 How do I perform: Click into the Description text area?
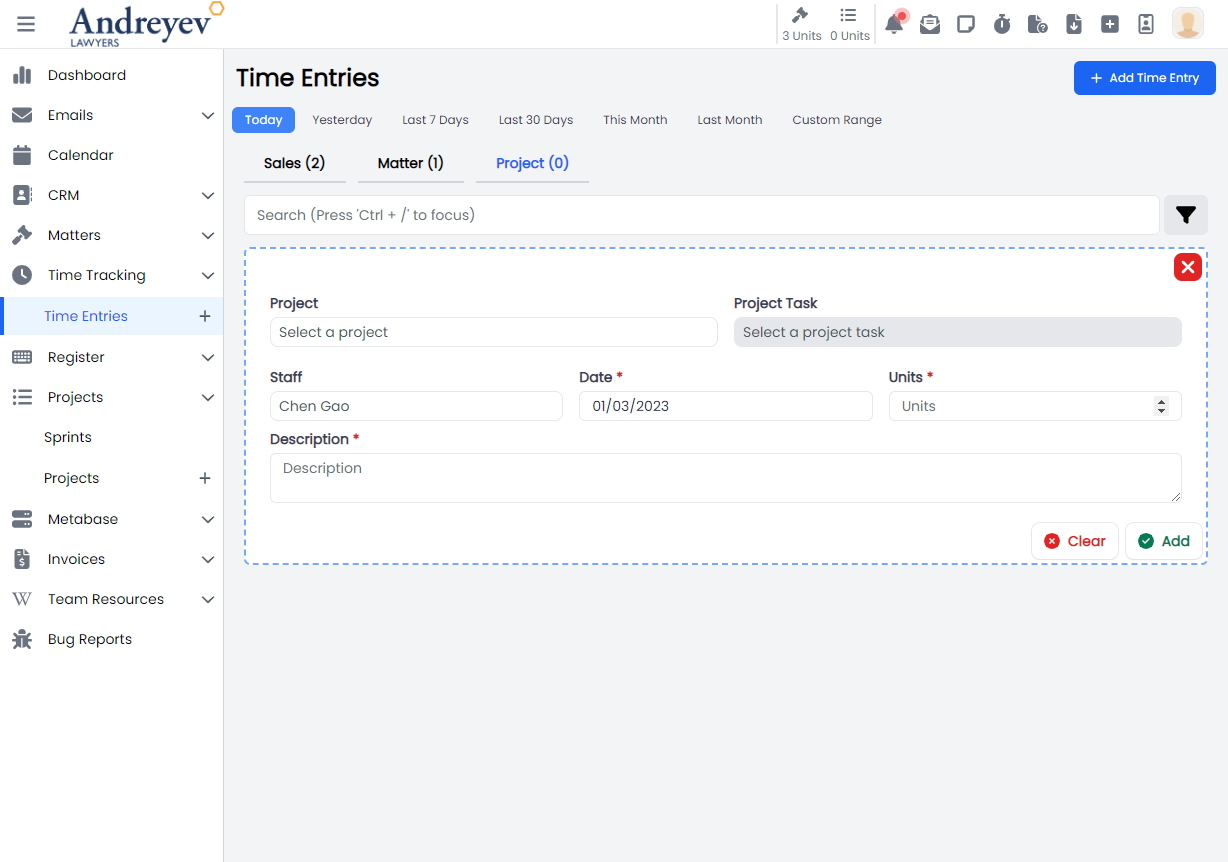tap(725, 478)
